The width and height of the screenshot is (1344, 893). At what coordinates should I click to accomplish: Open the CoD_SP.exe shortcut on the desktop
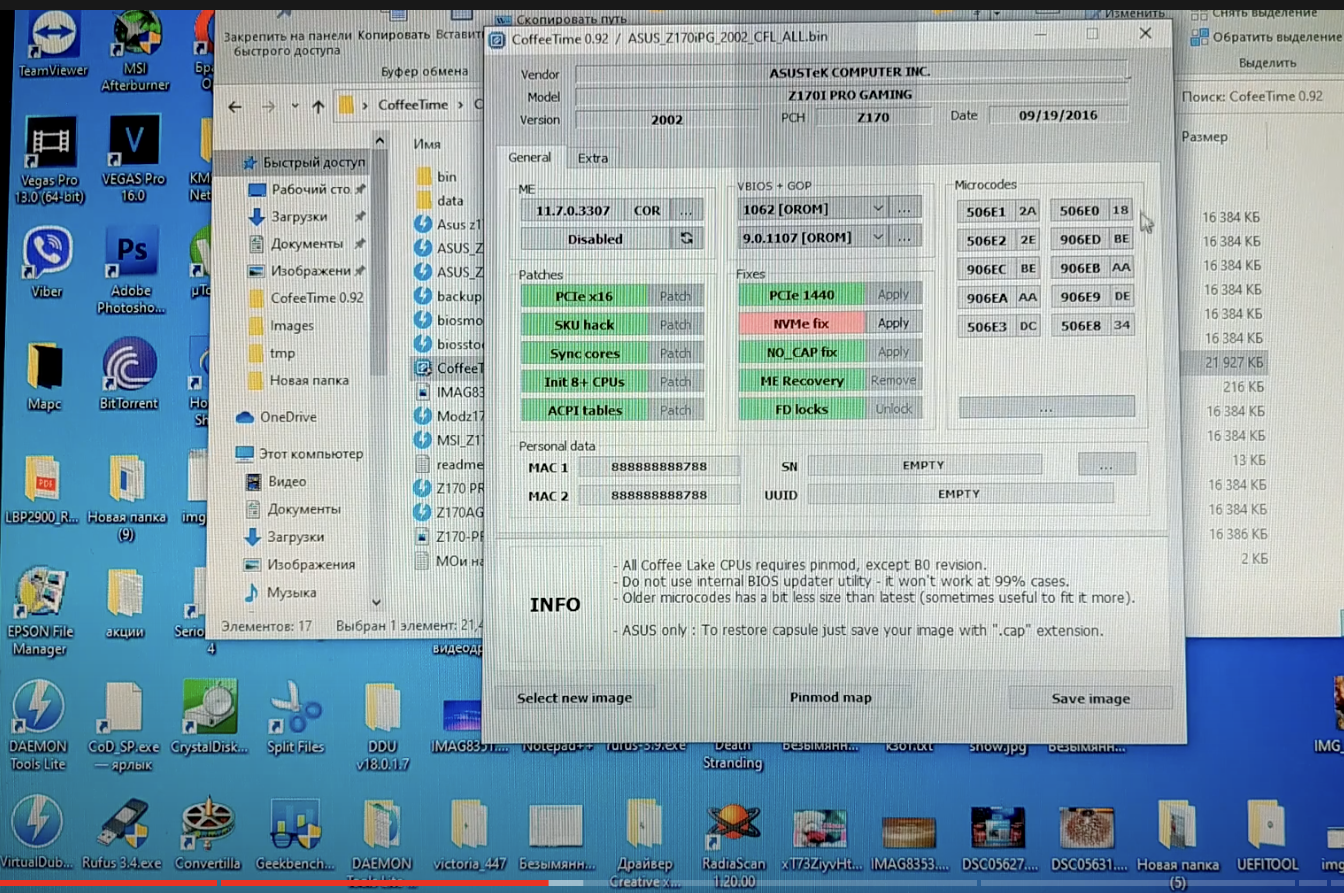(x=124, y=727)
